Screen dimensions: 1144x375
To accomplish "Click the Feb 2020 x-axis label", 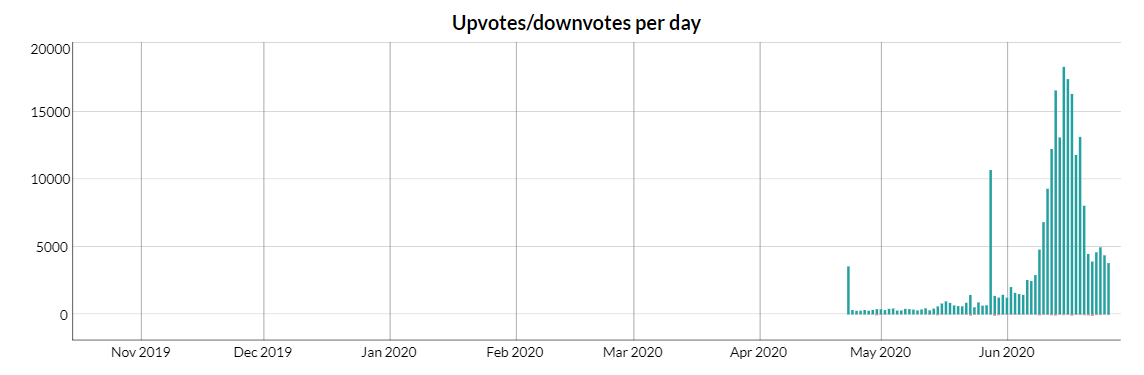I will [x=516, y=353].
